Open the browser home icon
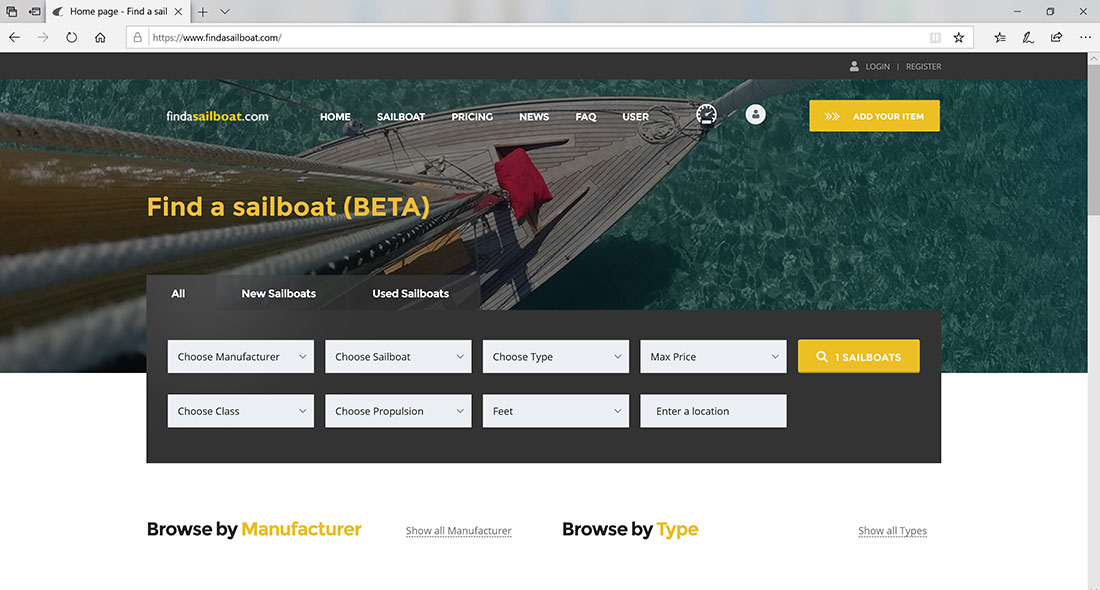This screenshot has width=1100, height=590. (100, 37)
